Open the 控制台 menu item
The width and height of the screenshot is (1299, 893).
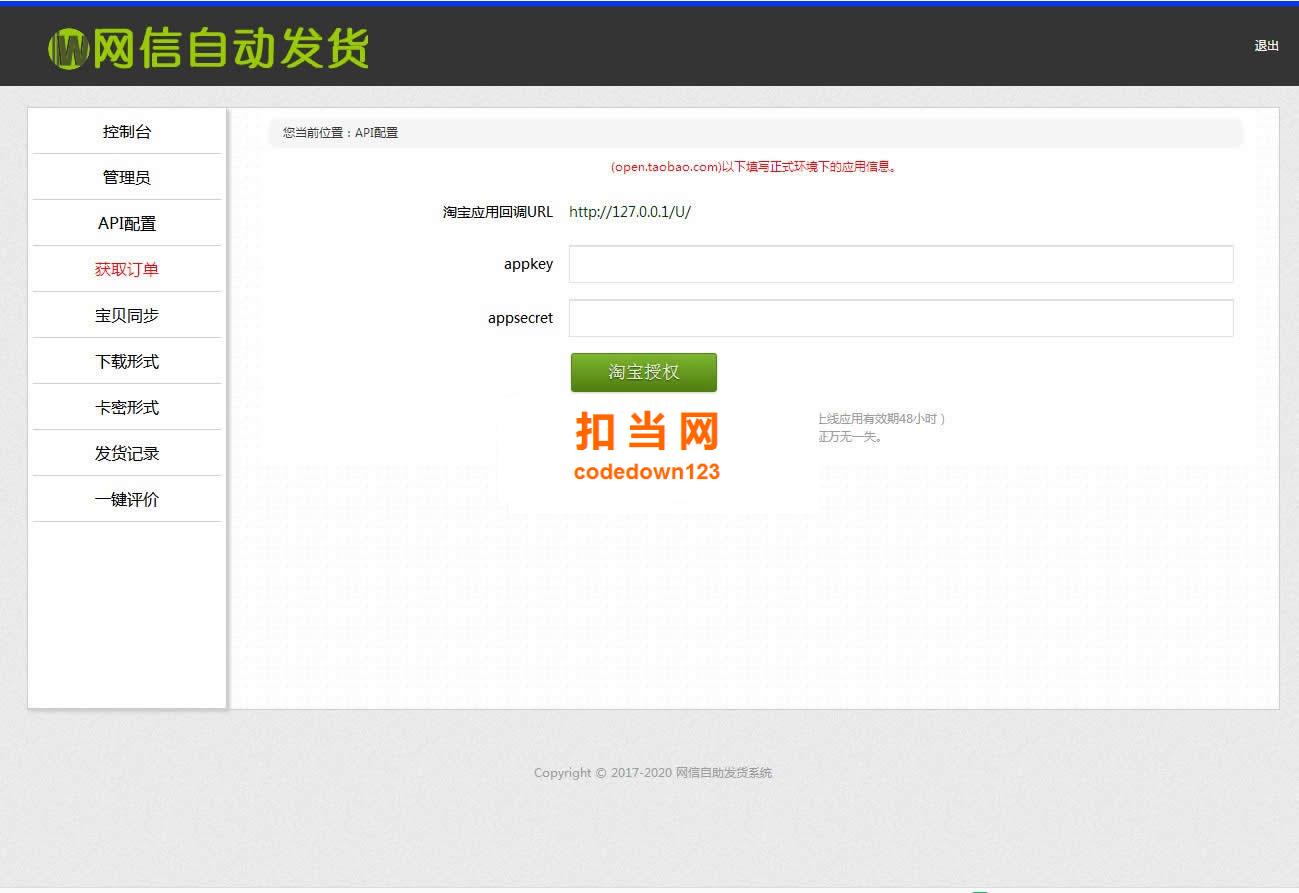[127, 132]
